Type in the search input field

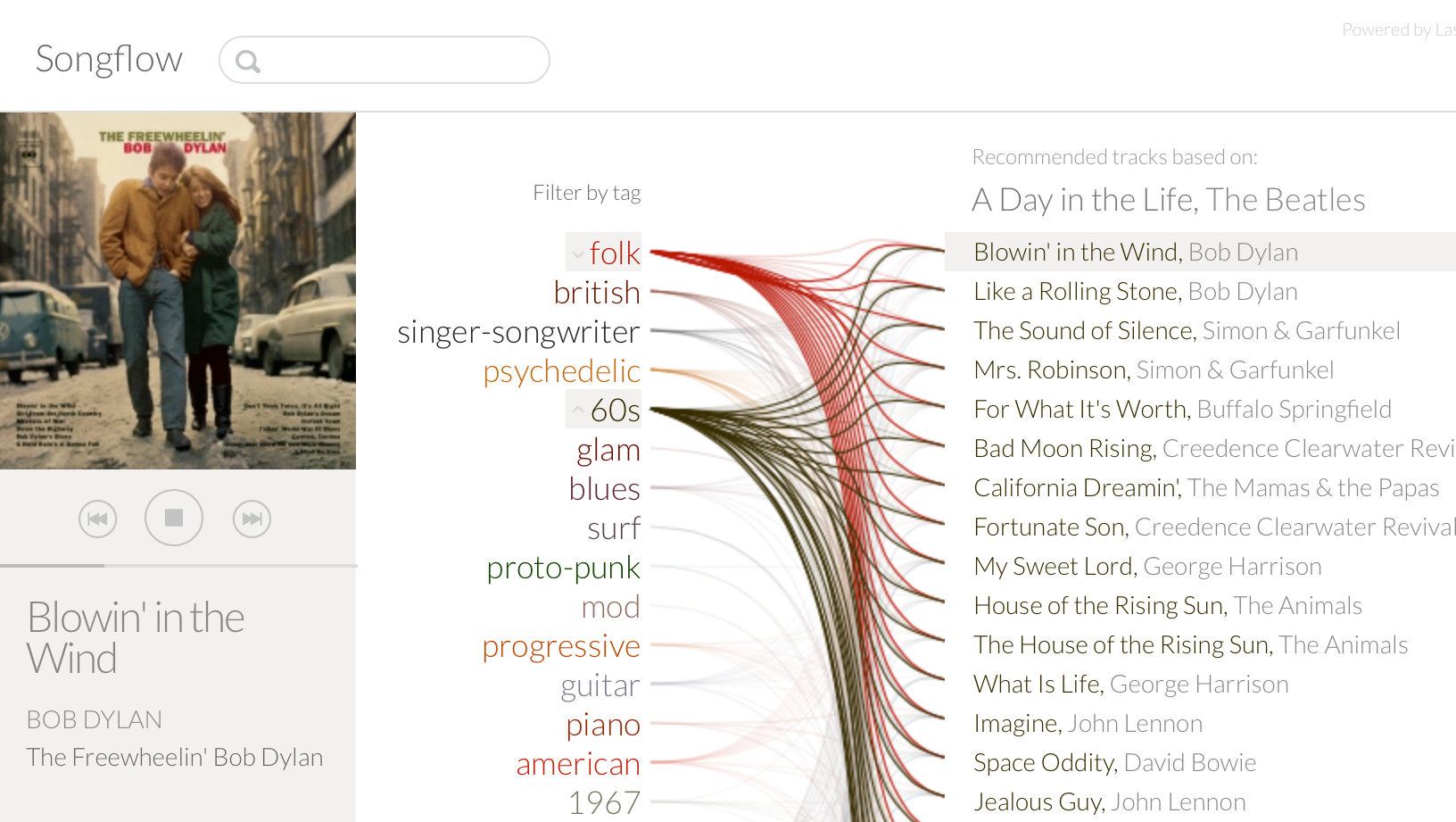(x=401, y=61)
